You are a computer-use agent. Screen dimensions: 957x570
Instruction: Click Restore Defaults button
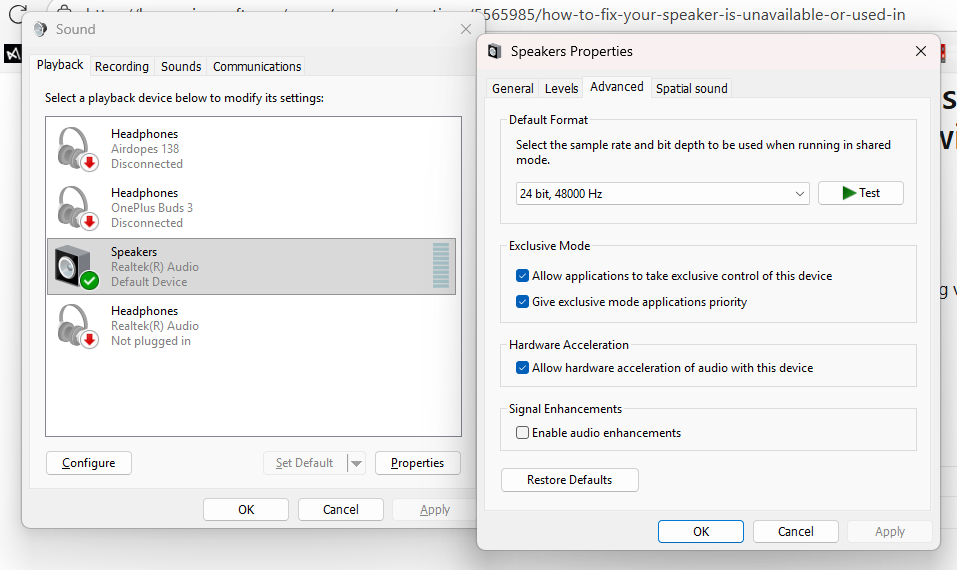(569, 480)
